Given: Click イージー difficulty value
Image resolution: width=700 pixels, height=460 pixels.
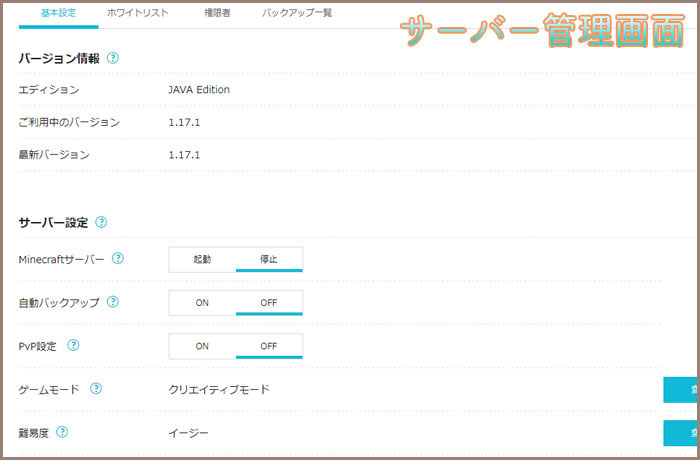Looking at the screenshot, I should click(x=188, y=433).
